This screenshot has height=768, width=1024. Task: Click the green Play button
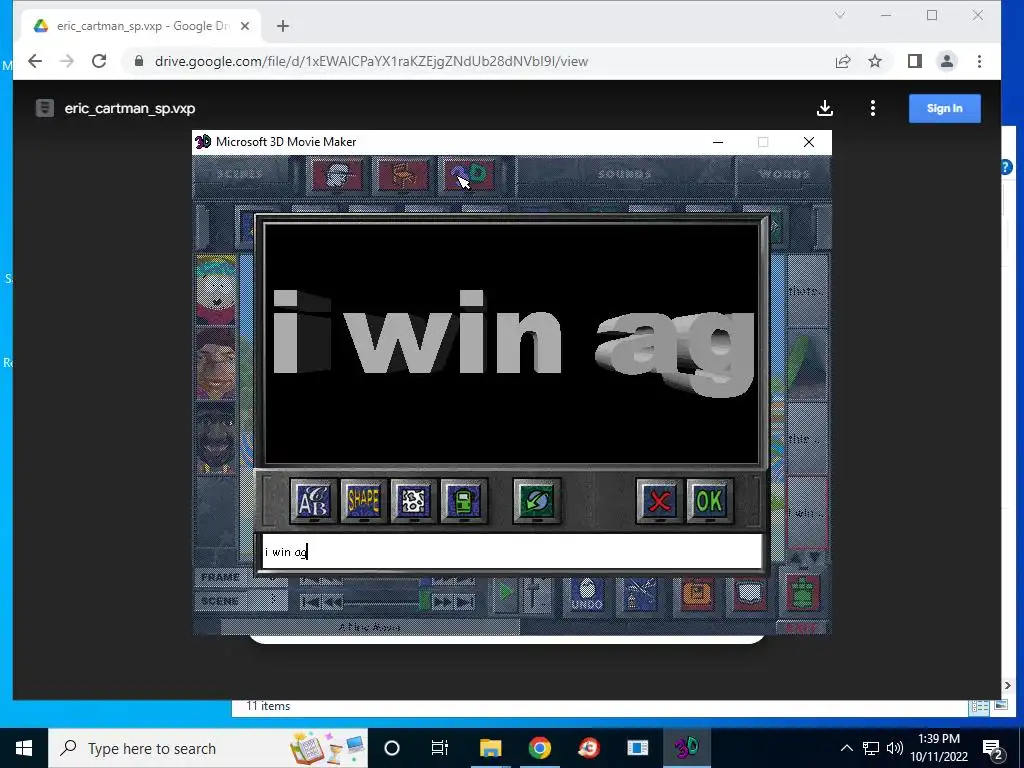point(505,593)
